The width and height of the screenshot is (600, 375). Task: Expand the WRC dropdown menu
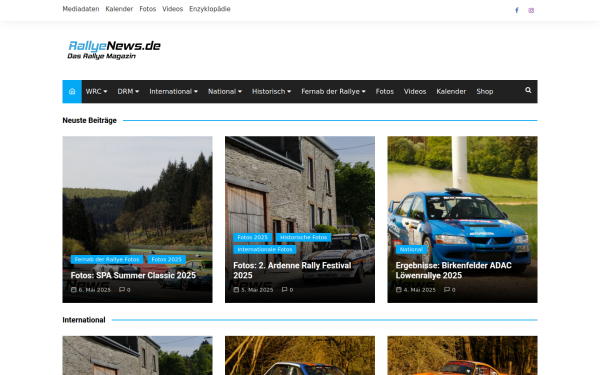point(96,91)
